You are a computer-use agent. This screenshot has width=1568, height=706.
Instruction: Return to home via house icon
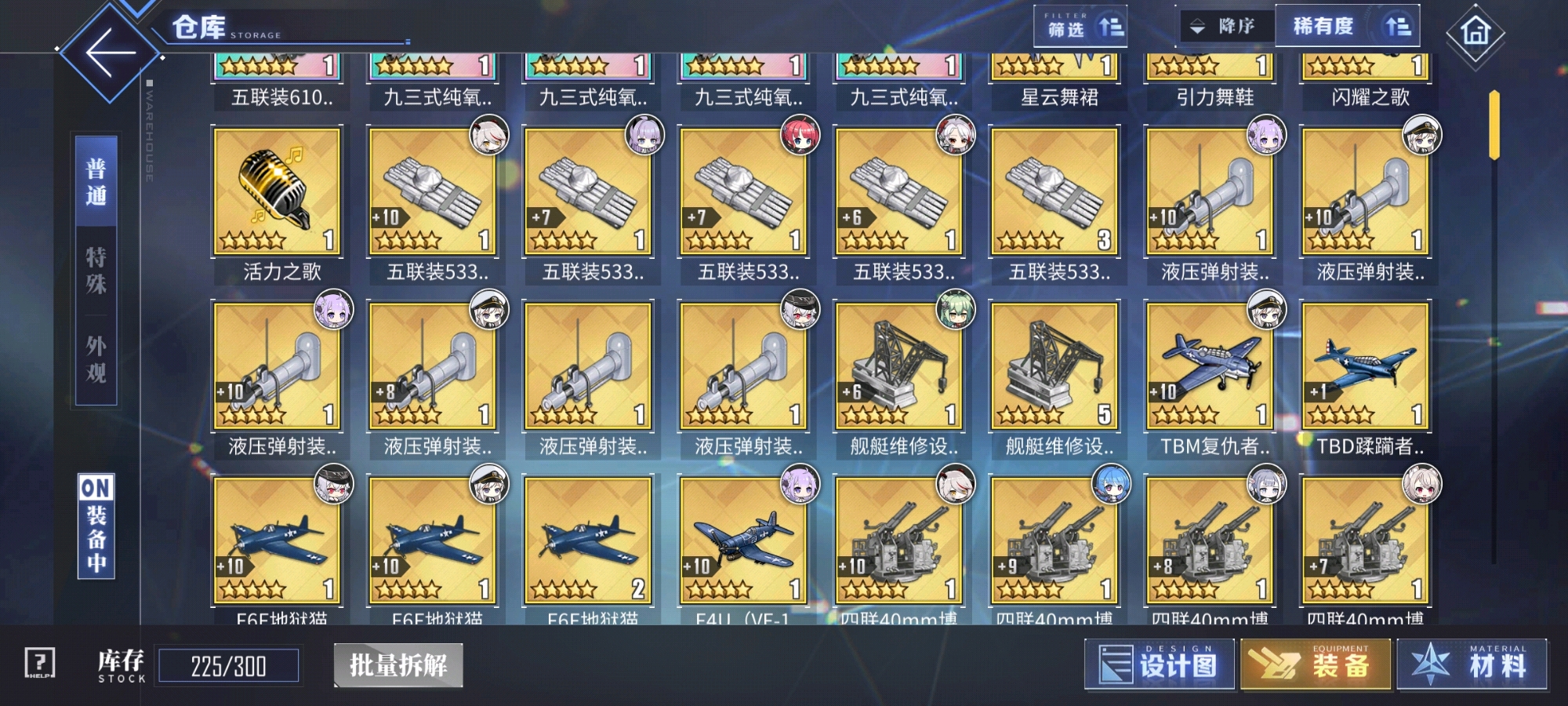(1475, 32)
